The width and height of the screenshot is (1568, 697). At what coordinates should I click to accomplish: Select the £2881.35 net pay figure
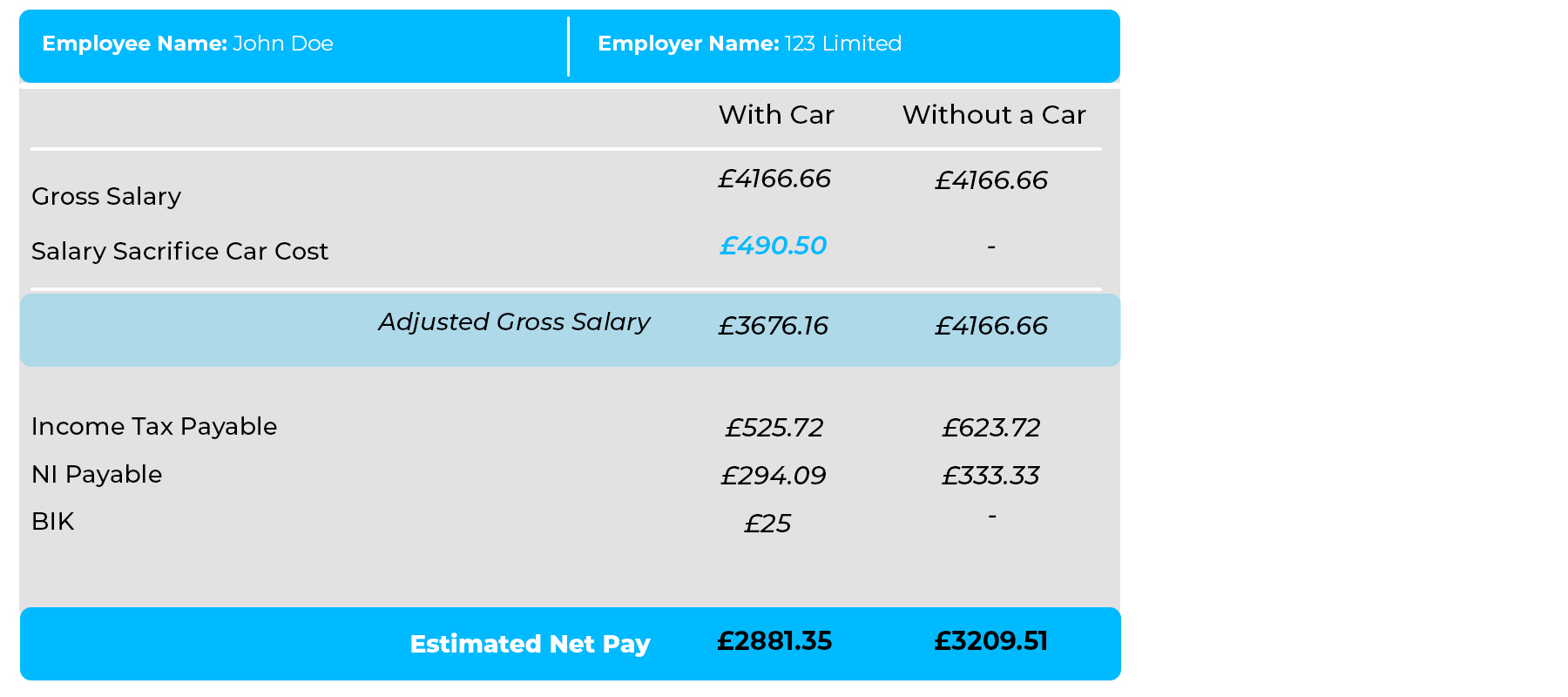(774, 641)
